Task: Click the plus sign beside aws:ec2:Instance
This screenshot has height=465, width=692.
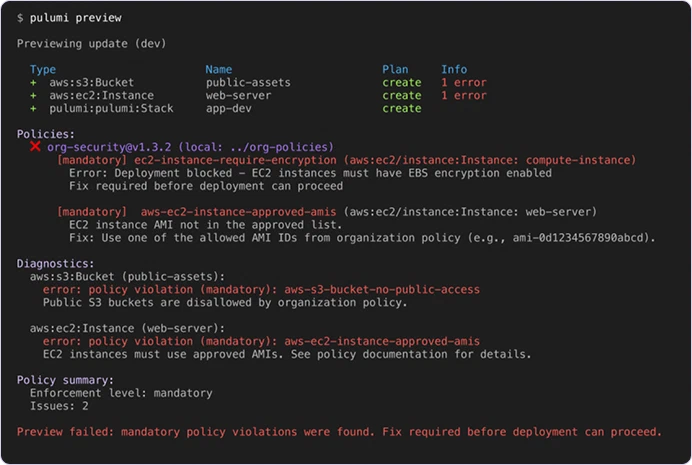Action: coord(33,95)
